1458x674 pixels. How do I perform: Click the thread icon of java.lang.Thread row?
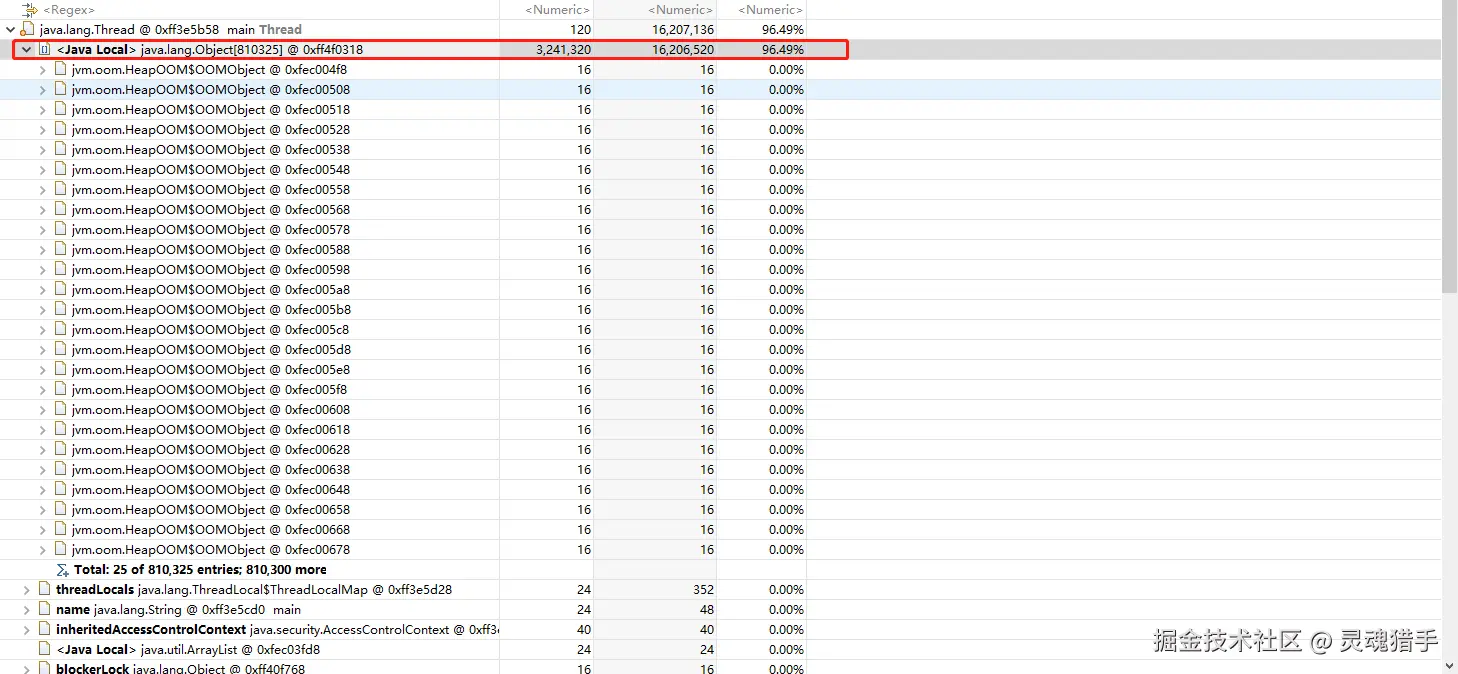[27, 30]
